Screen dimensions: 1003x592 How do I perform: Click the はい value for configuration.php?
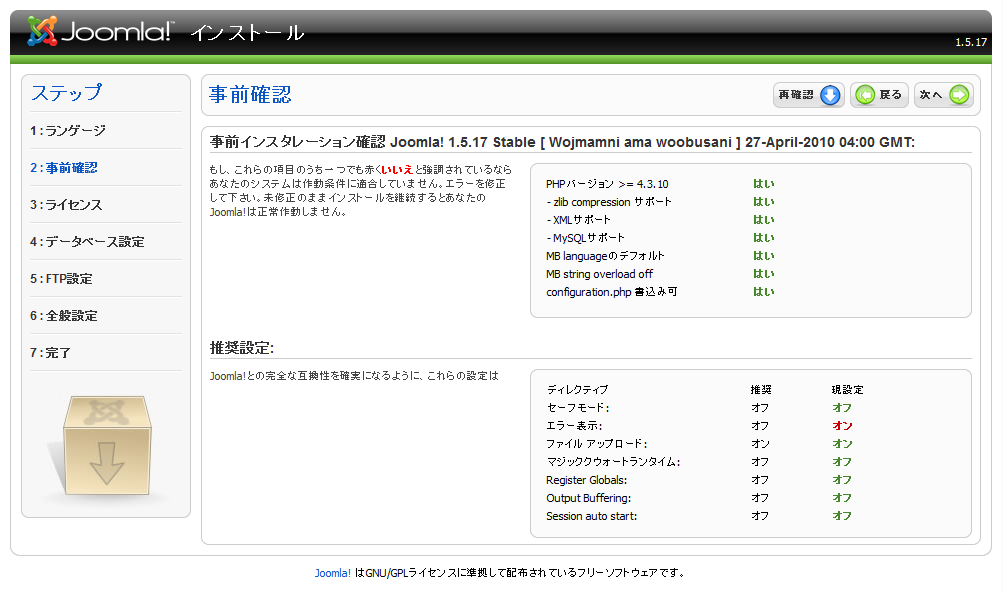(764, 292)
